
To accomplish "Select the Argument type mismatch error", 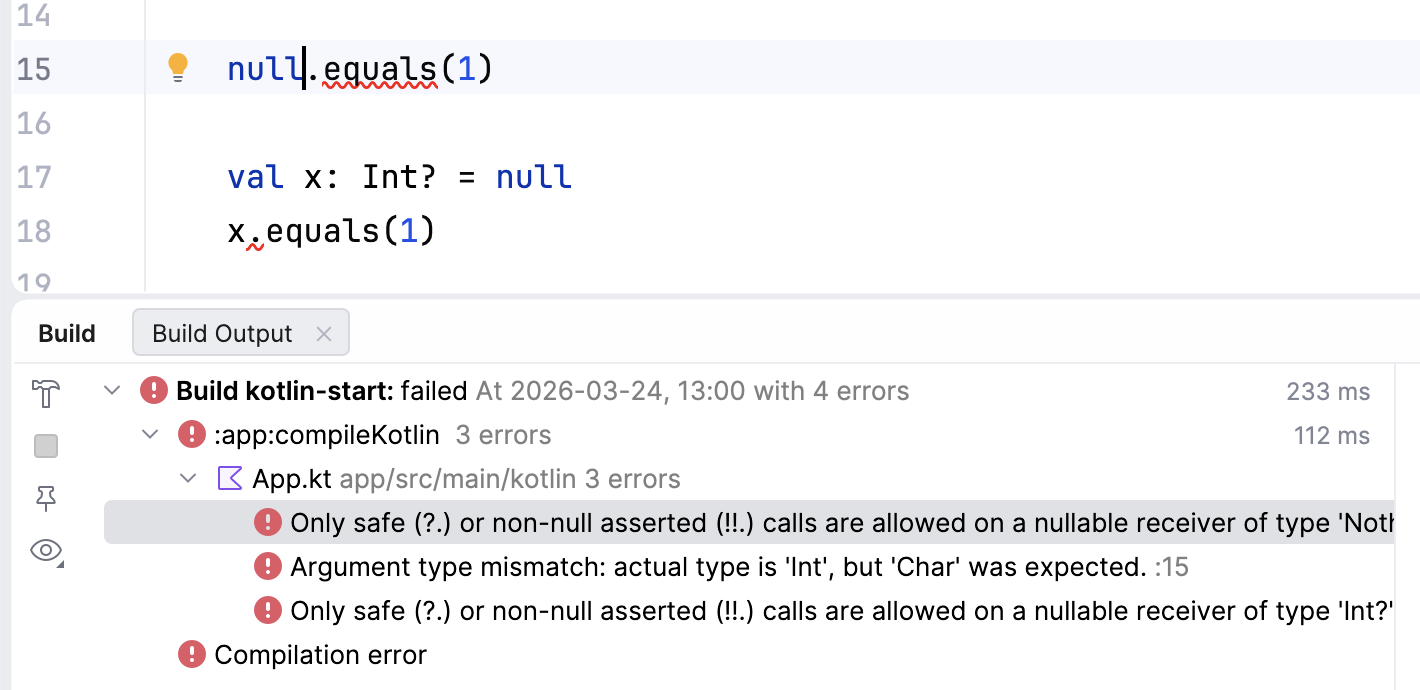I will point(717,567).
